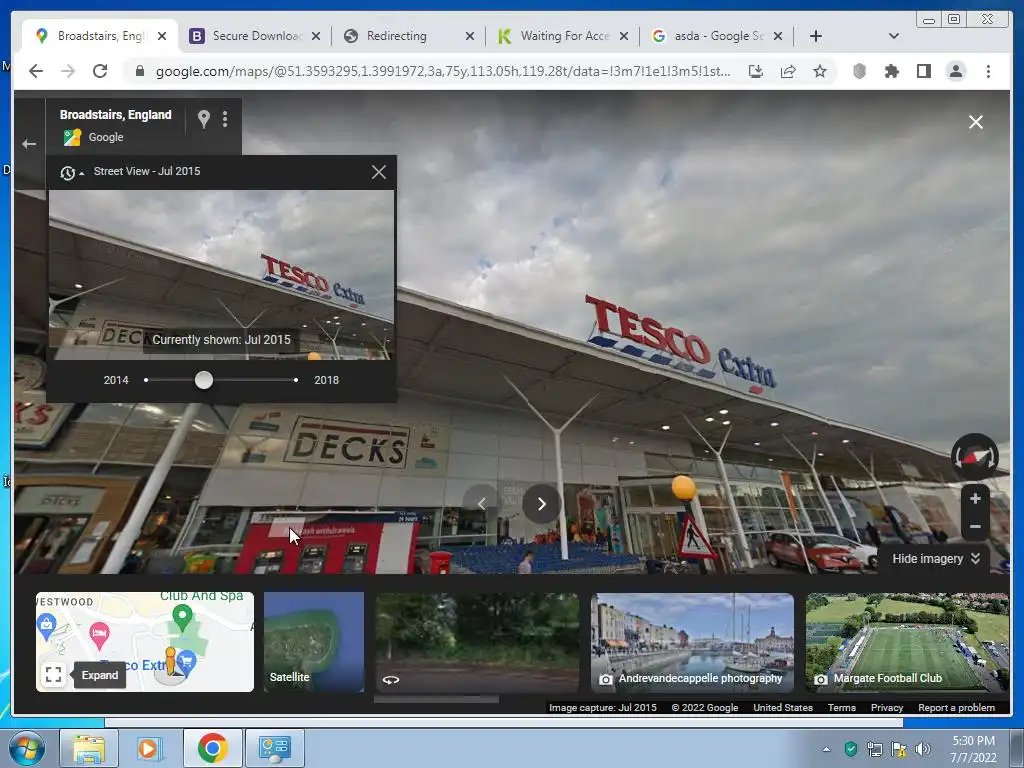Click the browser address bar URL
The height and width of the screenshot is (768, 1024).
(x=443, y=71)
